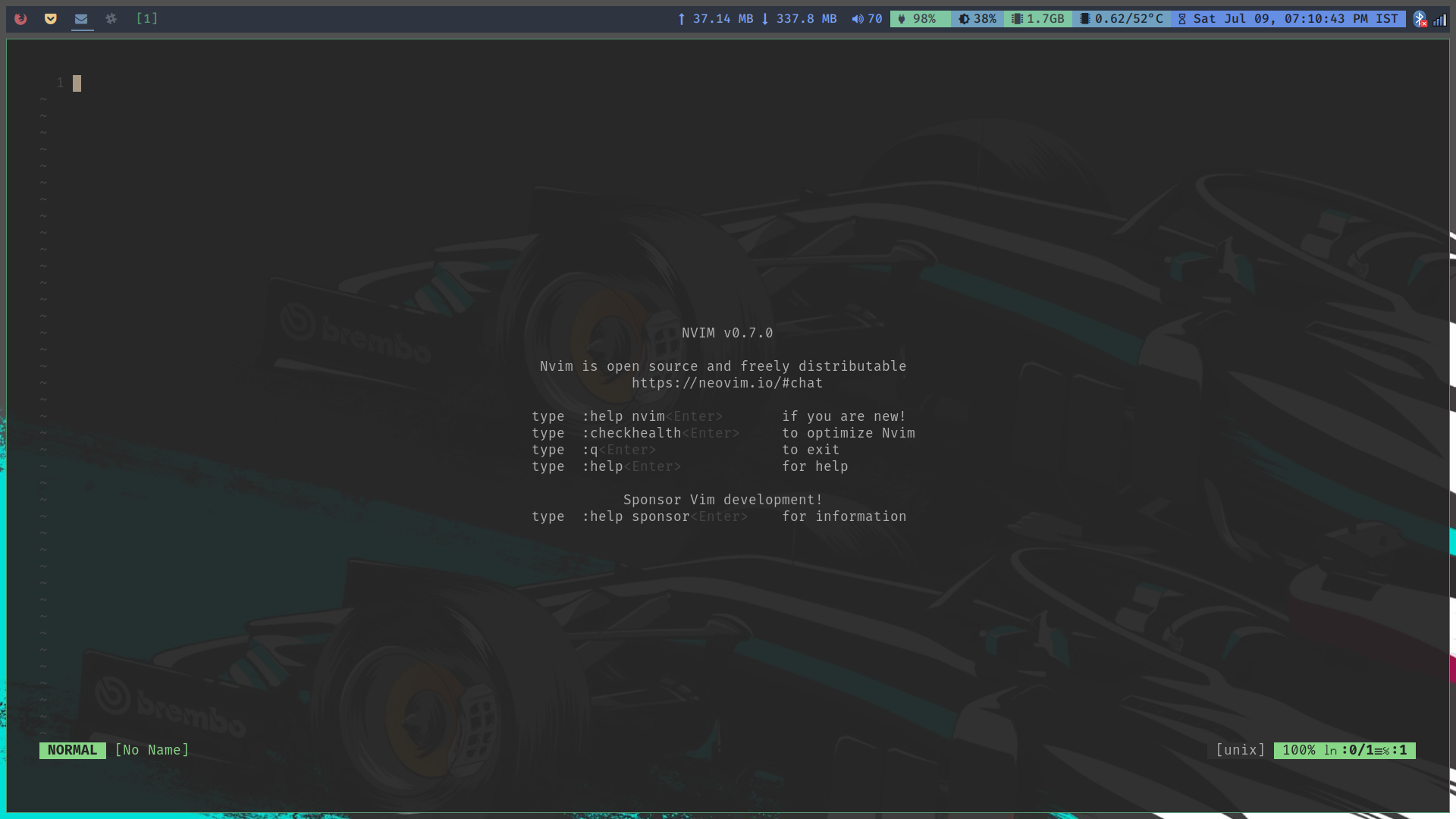
Task: Click the :help sponsor command text
Action: pos(635,516)
